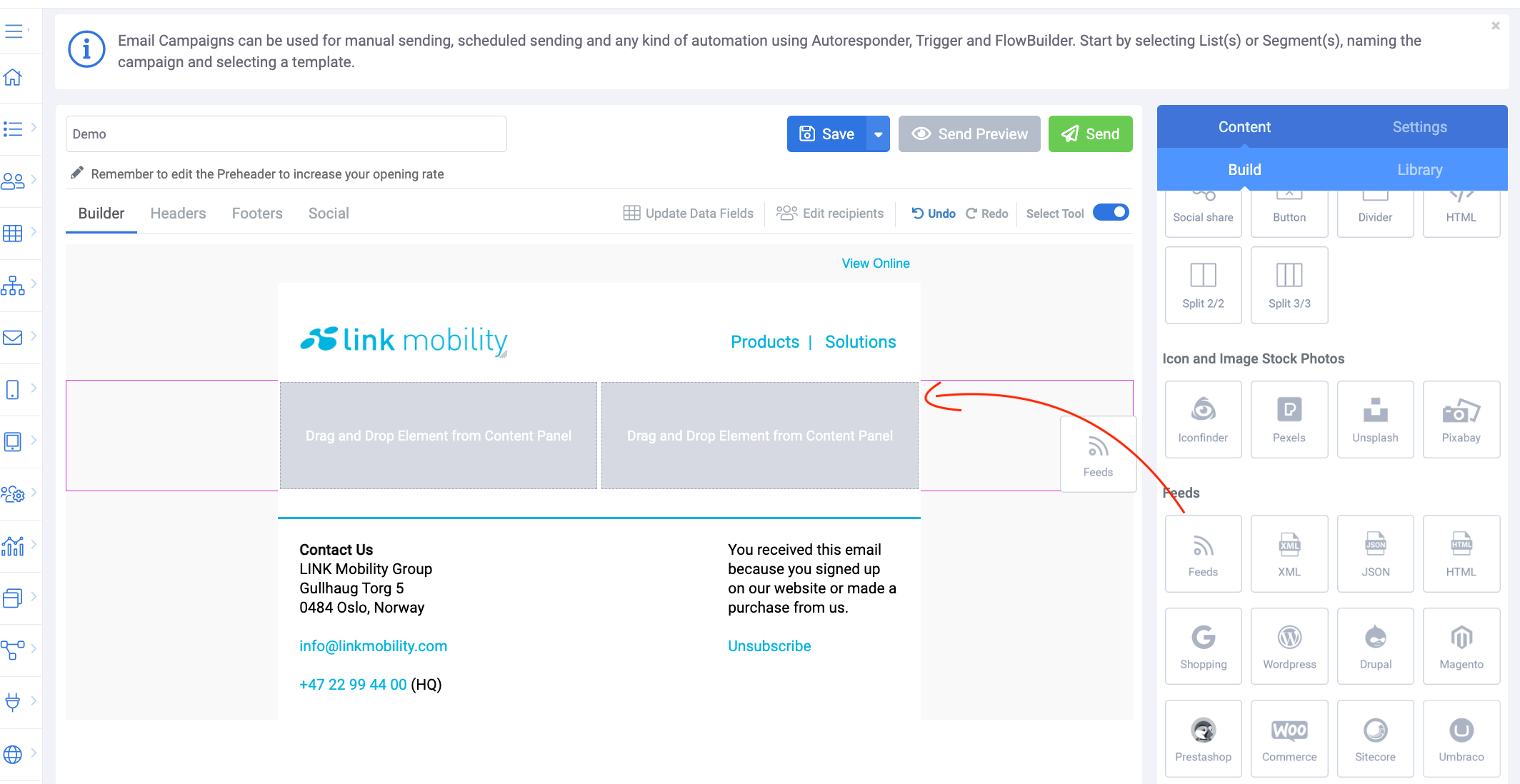Toggle the Select Tool switch
1520x784 pixels.
point(1111,213)
